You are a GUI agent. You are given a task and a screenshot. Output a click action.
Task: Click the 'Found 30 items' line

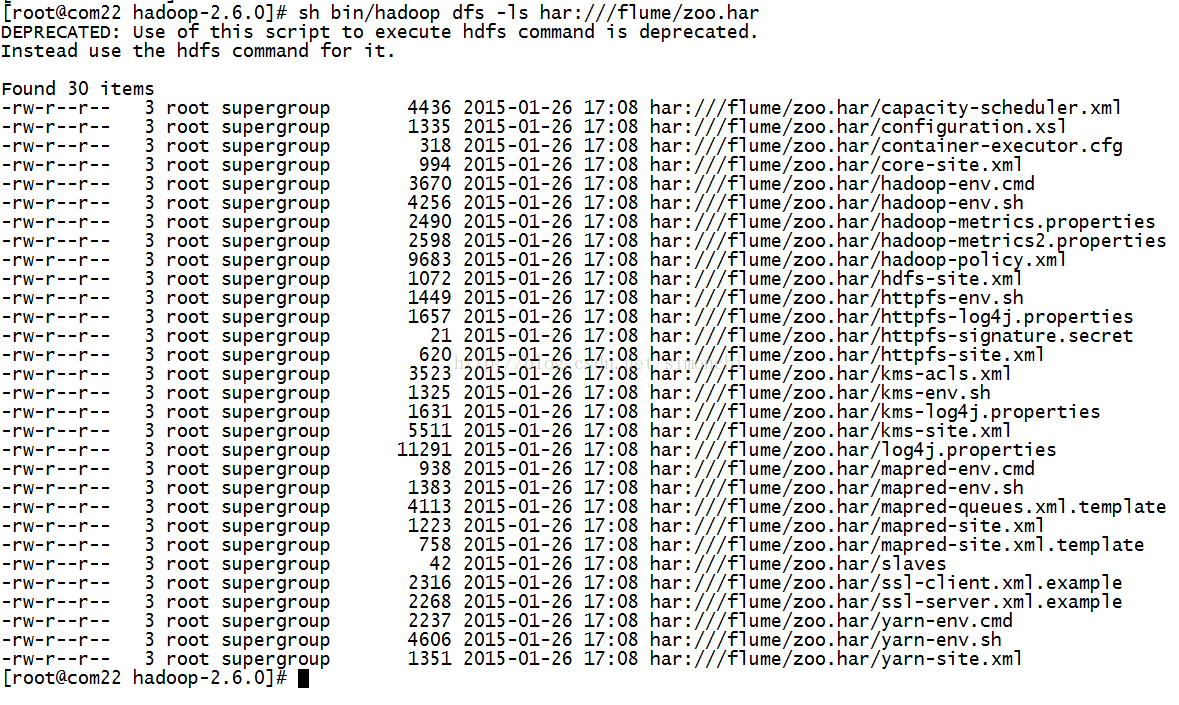[x=77, y=89]
